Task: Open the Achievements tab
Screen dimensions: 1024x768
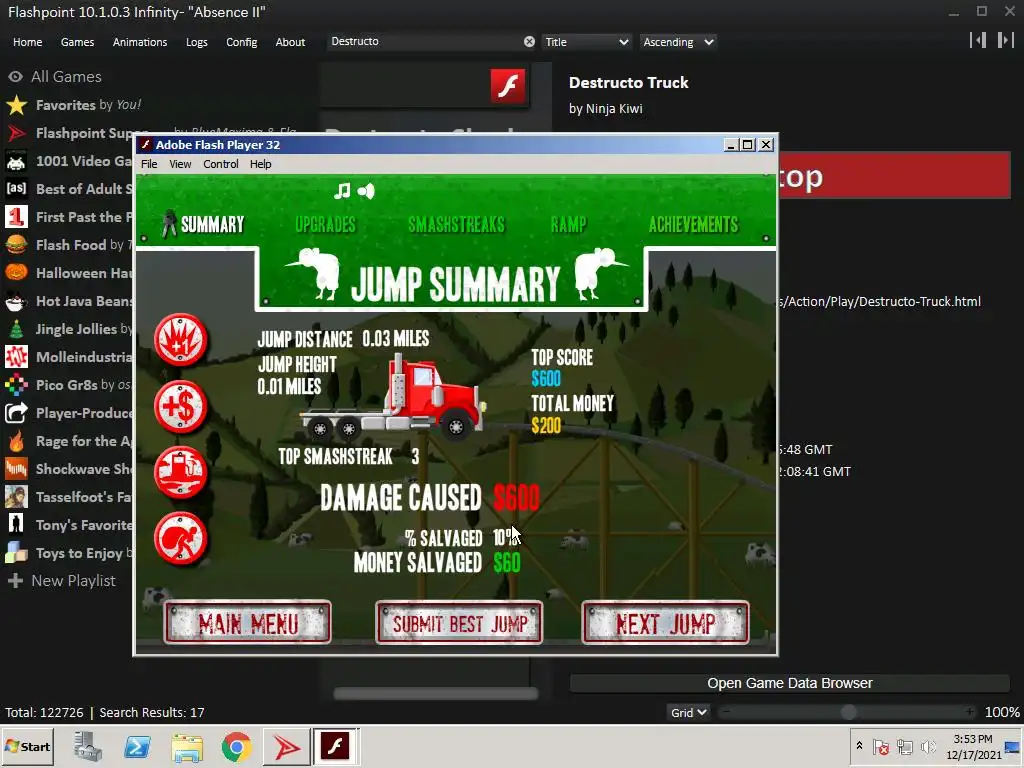Action: point(694,225)
